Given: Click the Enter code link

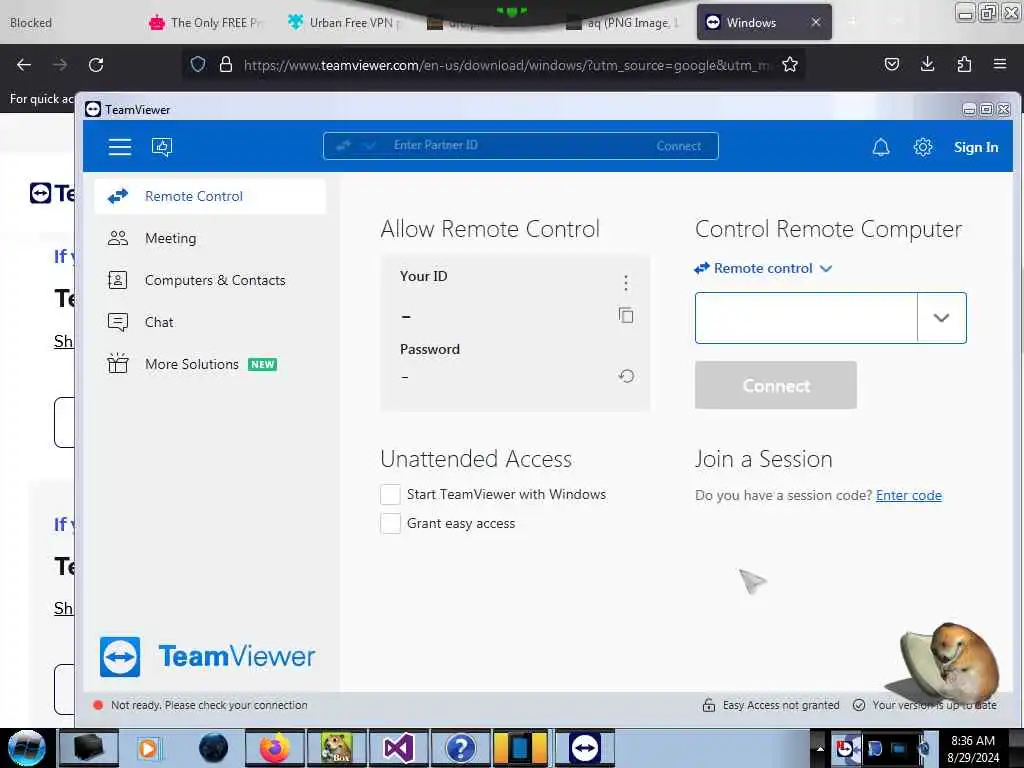Looking at the screenshot, I should pyautogui.click(x=908, y=495).
